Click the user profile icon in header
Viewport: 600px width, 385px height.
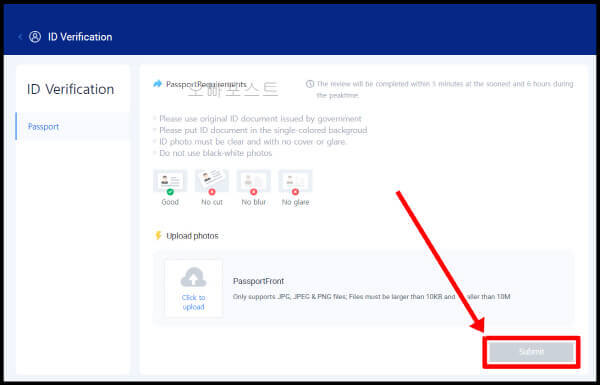pyautogui.click(x=35, y=37)
